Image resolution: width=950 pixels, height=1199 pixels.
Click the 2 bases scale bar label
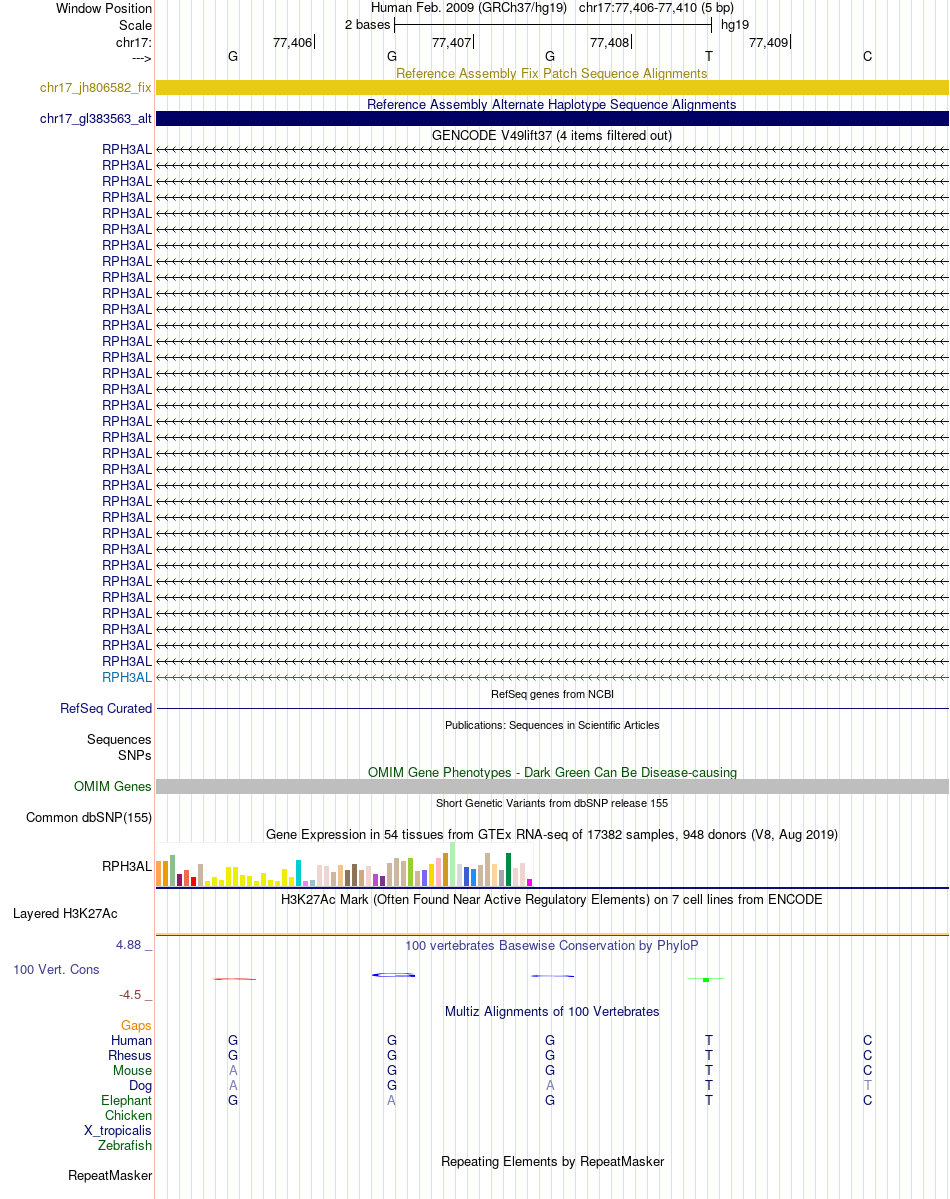(x=367, y=24)
